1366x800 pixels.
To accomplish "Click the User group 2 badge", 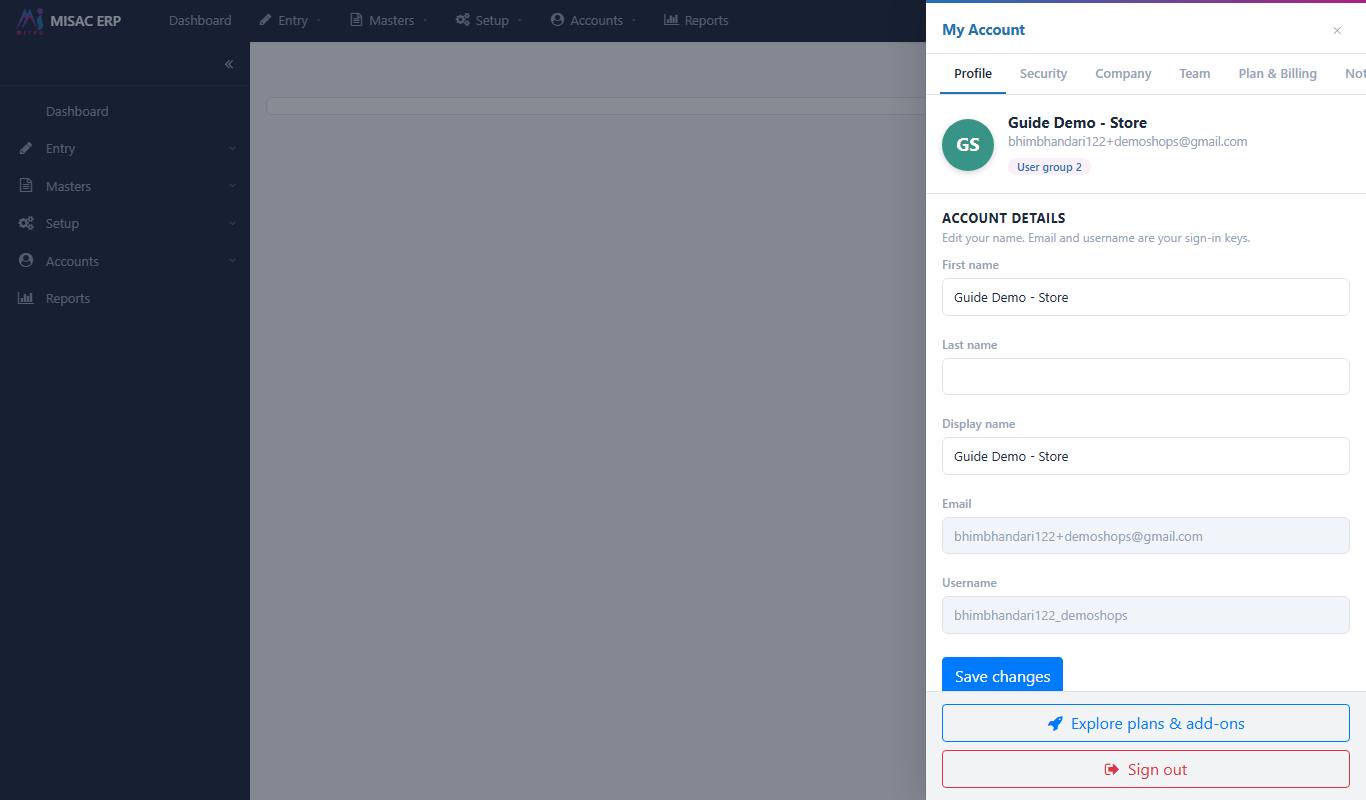I will pyautogui.click(x=1049, y=167).
